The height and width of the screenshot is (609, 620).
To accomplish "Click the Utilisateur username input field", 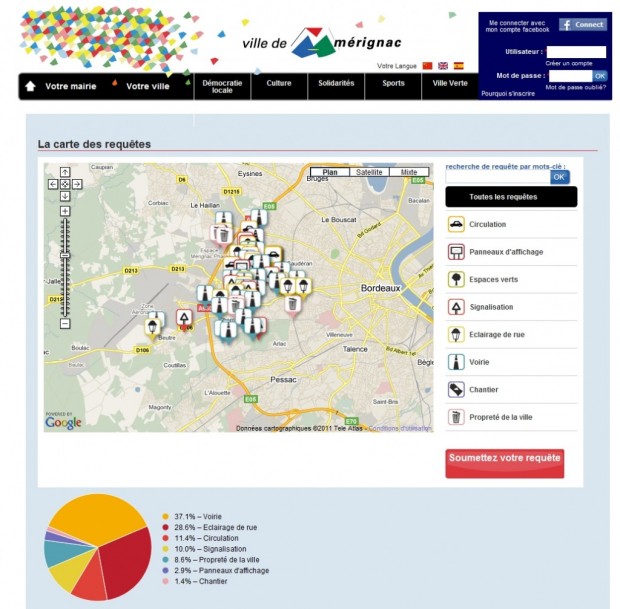I will click(x=576, y=52).
